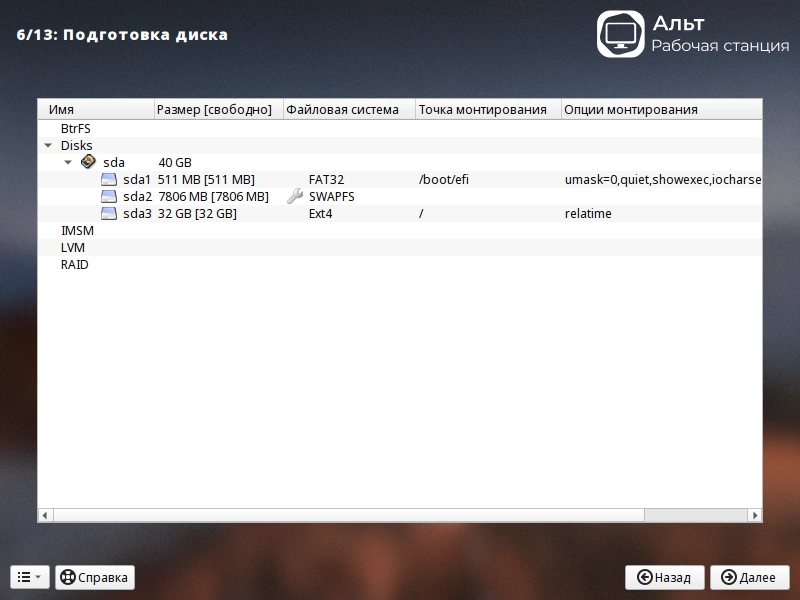Click the horizontal scrollbar thumb
This screenshot has width=800, height=600.
coord(349,515)
